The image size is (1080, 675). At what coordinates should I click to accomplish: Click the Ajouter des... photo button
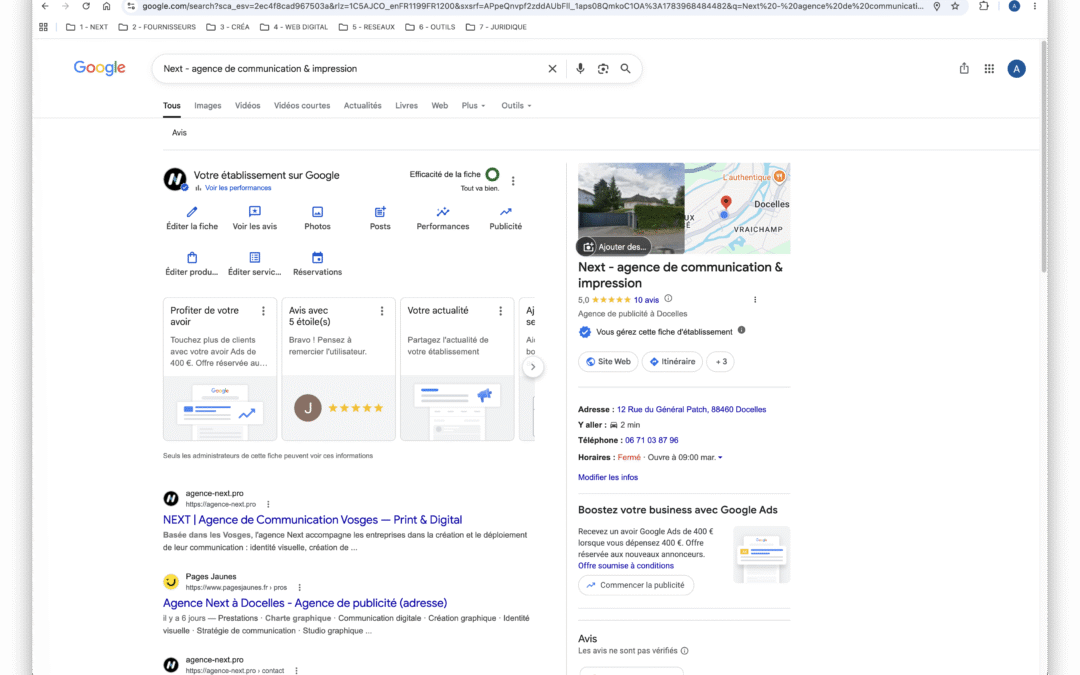click(x=614, y=247)
